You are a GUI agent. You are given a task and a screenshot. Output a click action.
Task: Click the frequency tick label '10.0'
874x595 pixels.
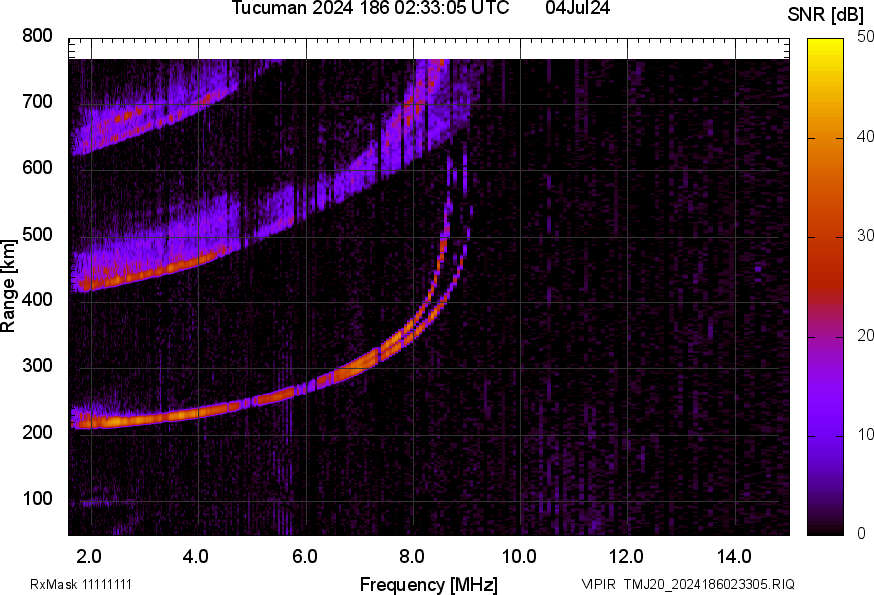click(x=519, y=556)
